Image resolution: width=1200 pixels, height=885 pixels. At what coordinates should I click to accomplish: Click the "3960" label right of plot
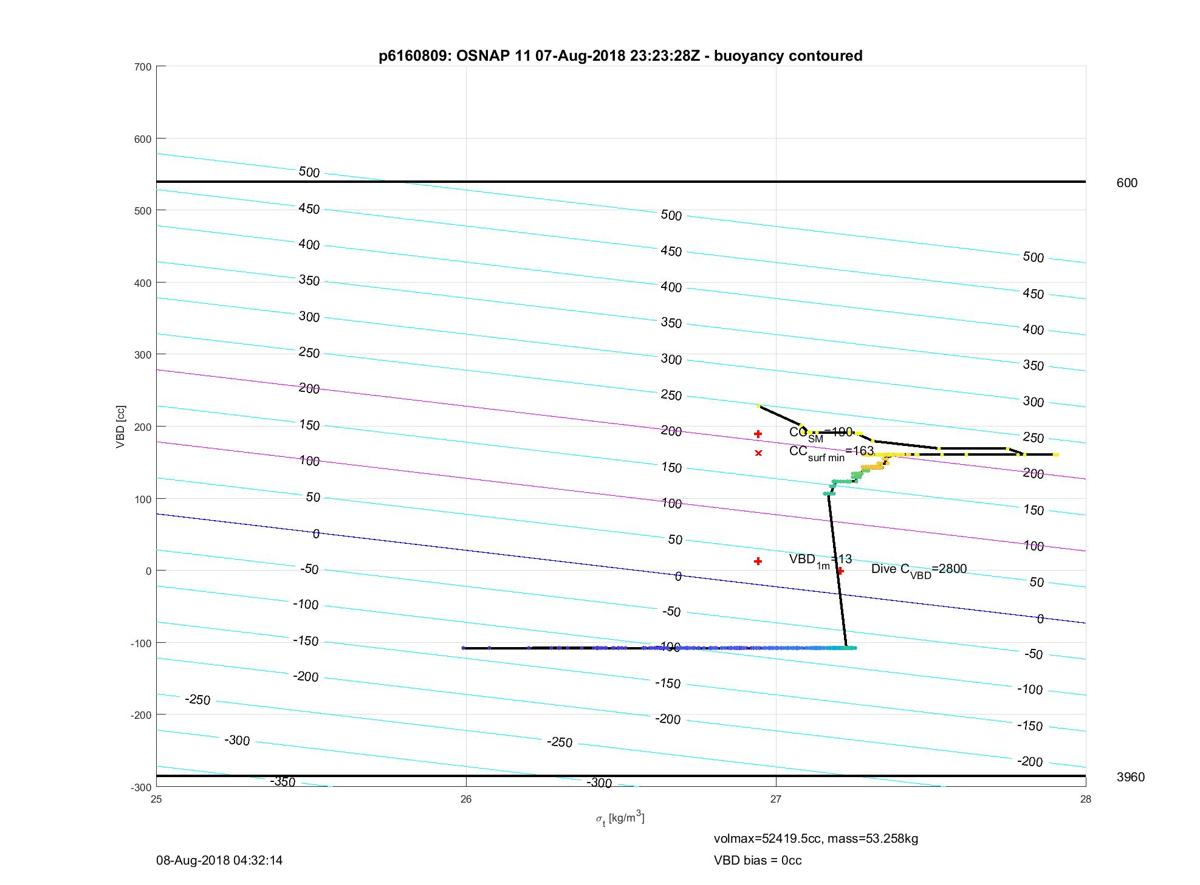click(x=1131, y=777)
